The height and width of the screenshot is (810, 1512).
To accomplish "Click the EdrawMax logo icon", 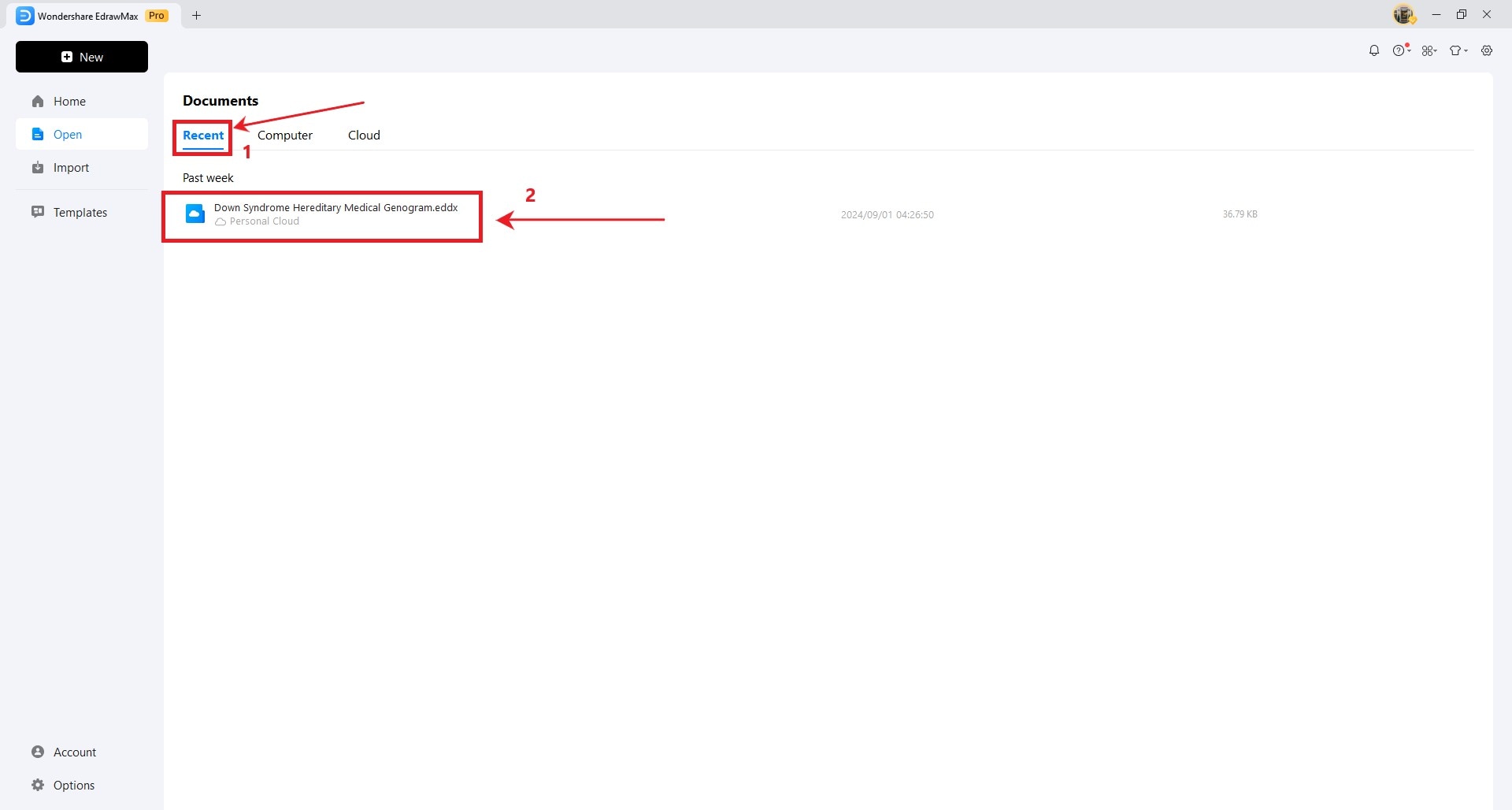I will (x=25, y=16).
